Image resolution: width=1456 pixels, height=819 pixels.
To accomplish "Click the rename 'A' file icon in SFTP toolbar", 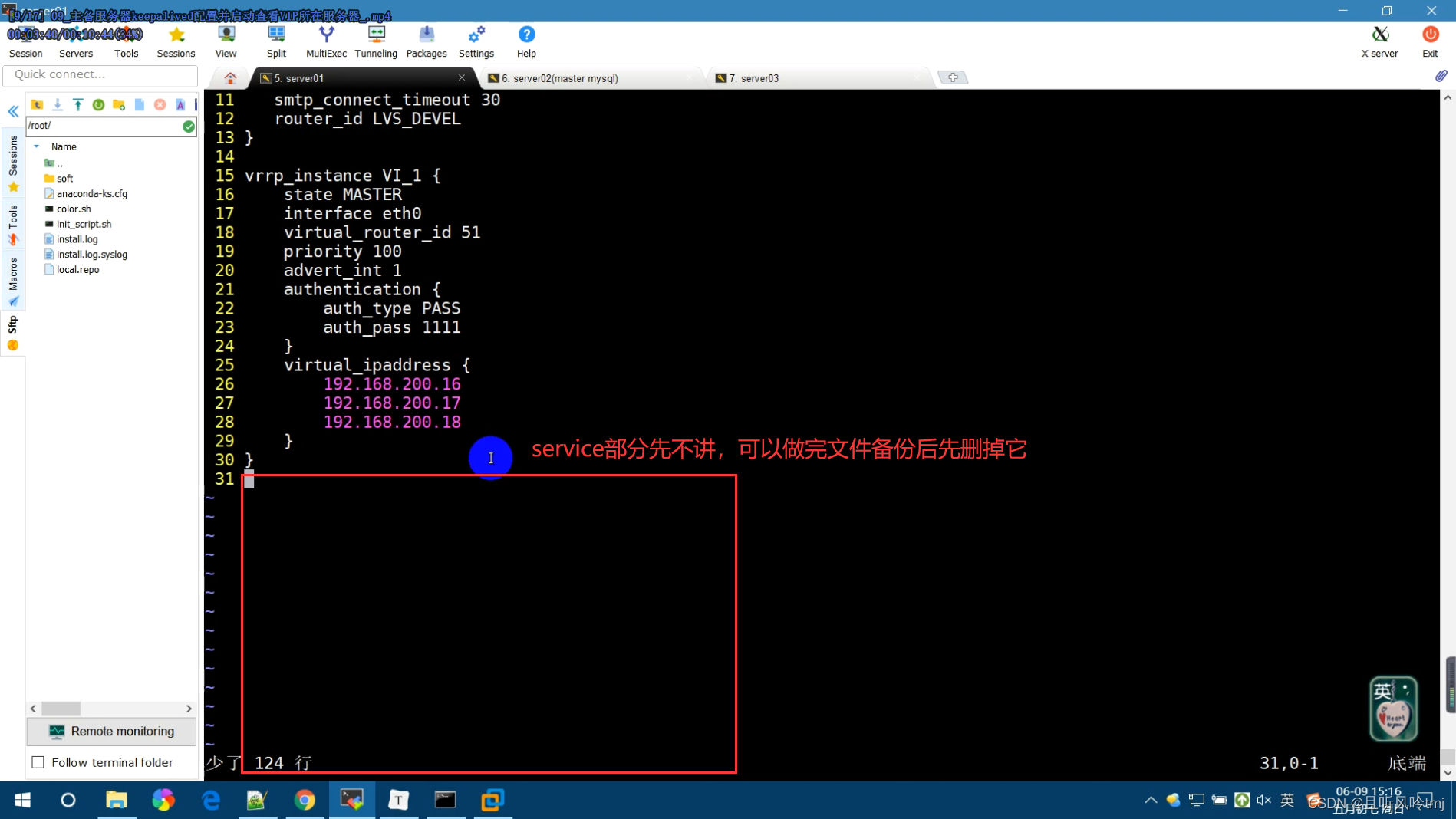I will (x=180, y=104).
